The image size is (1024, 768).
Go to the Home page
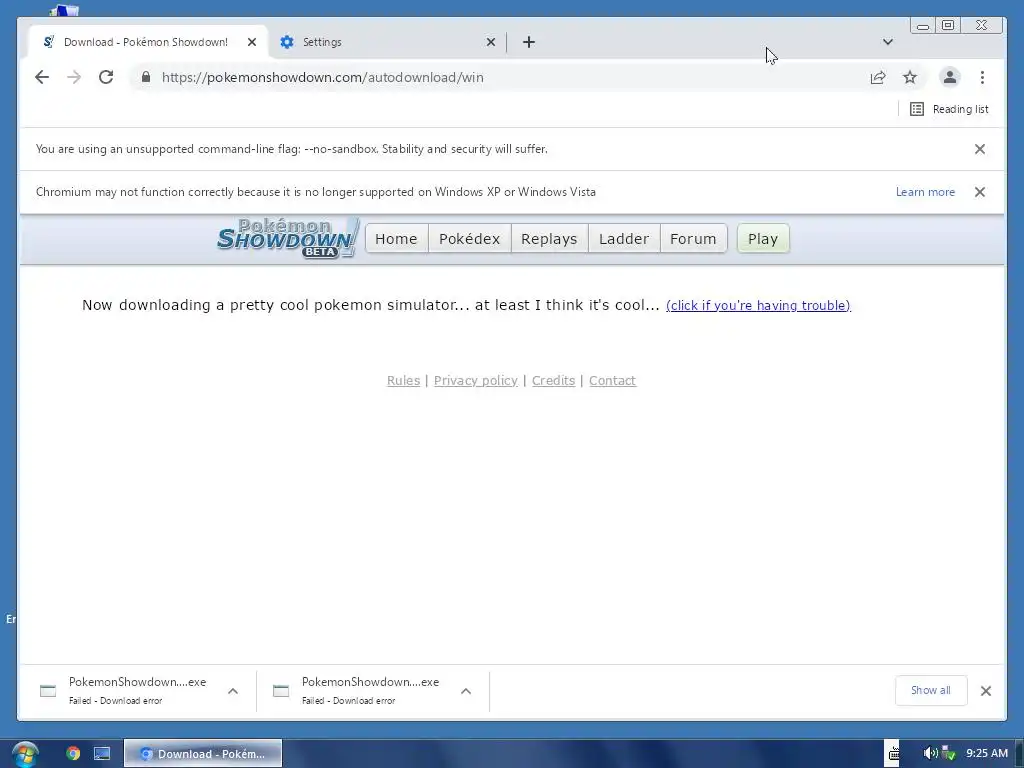click(x=396, y=239)
